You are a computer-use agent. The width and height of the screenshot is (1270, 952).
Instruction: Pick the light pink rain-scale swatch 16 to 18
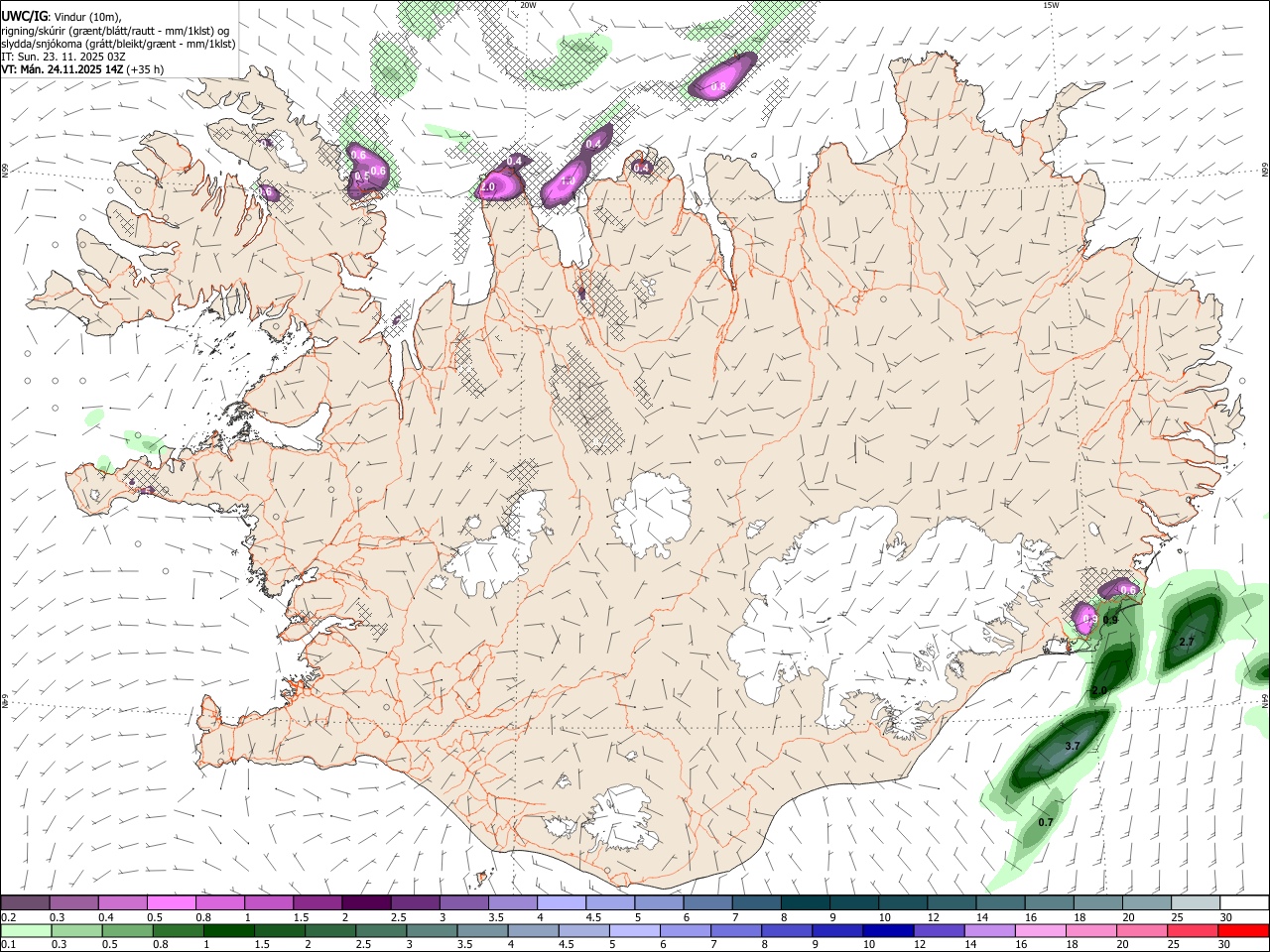click(1040, 930)
